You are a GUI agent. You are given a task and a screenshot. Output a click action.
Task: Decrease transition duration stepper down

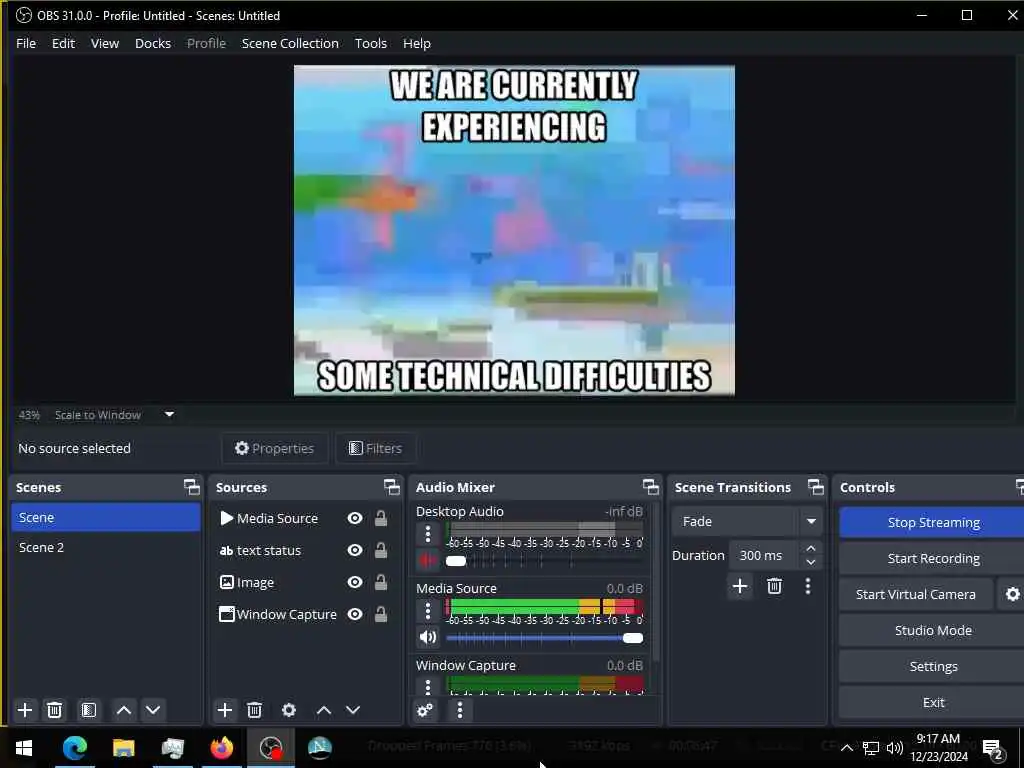pos(811,562)
